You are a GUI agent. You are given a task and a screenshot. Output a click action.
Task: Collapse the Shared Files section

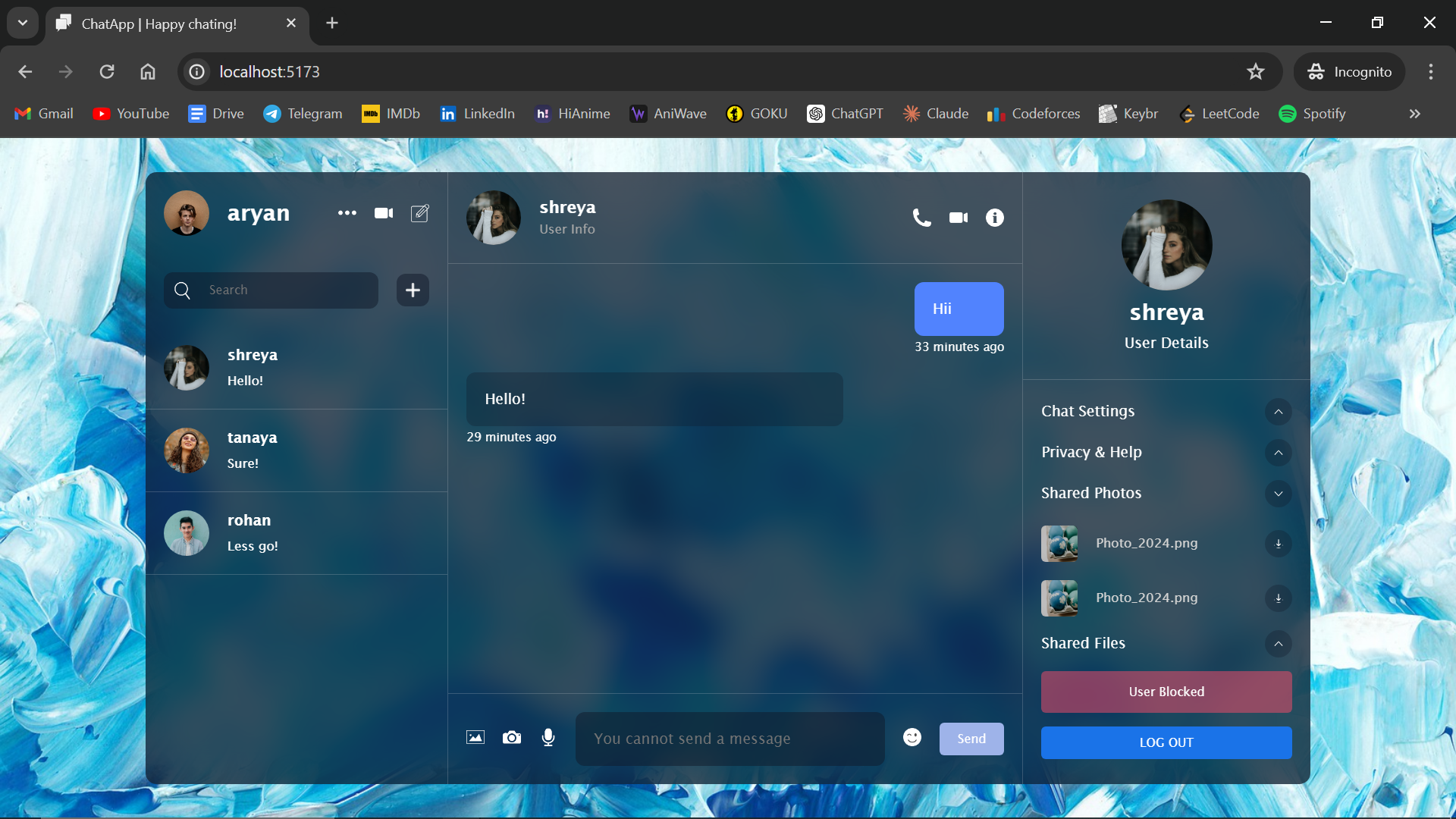point(1278,643)
